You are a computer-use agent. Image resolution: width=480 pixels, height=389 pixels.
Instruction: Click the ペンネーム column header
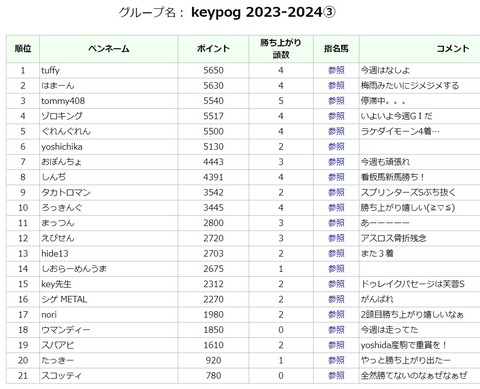[x=109, y=49]
